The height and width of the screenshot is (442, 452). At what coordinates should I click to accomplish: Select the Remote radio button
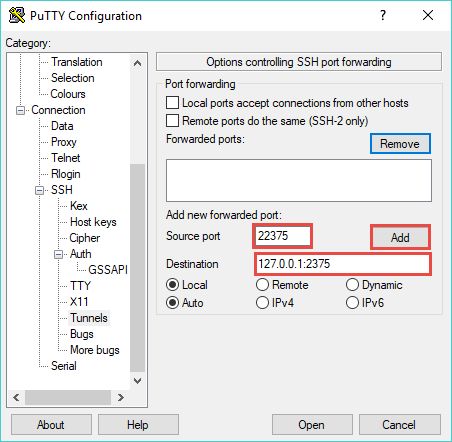coord(262,285)
